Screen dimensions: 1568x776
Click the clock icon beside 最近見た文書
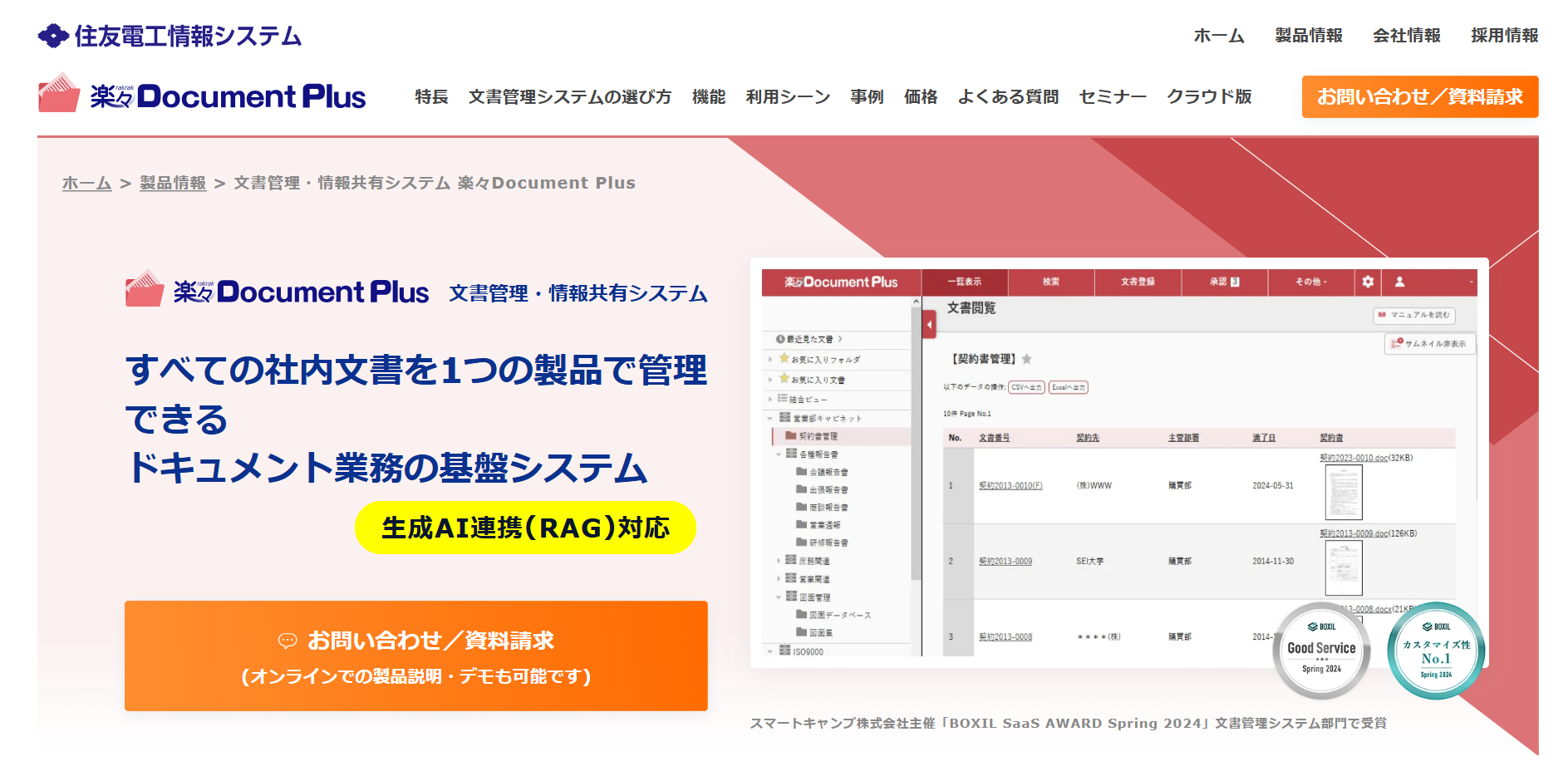tap(779, 339)
